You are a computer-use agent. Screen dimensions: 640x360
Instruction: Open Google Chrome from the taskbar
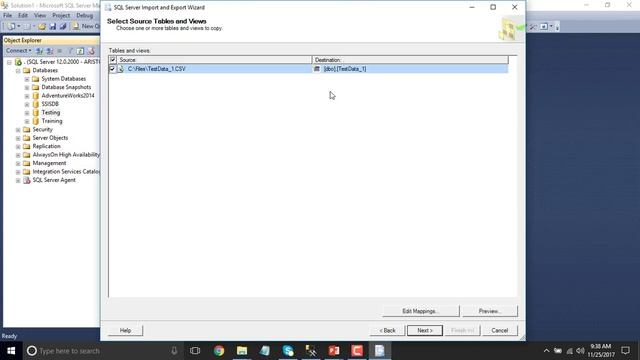(x=219, y=351)
